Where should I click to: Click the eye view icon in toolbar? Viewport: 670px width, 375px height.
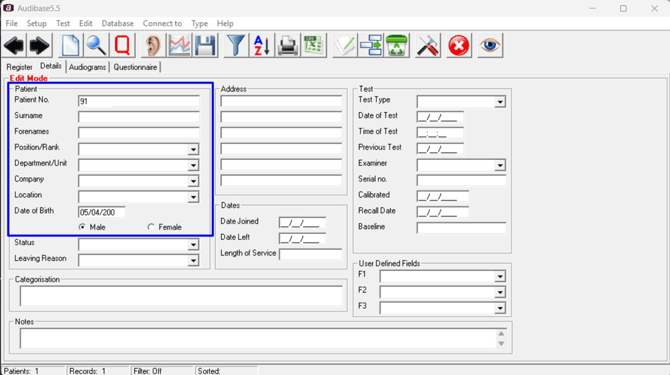[x=490, y=45]
